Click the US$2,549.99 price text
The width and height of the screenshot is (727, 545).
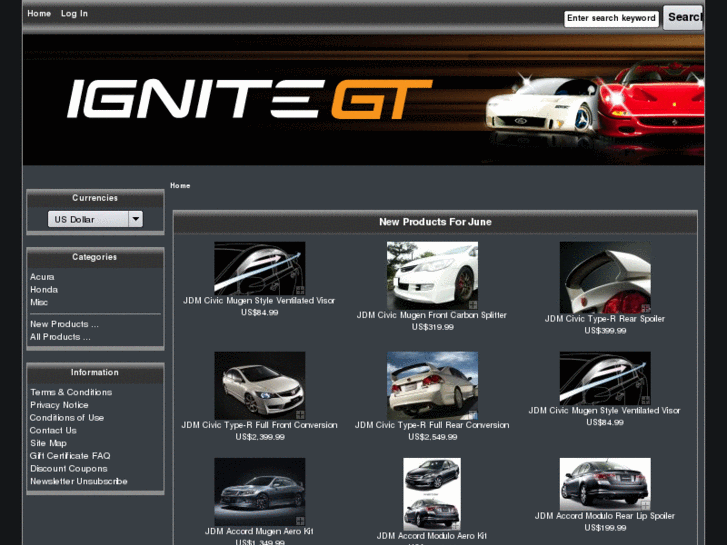[x=433, y=437]
